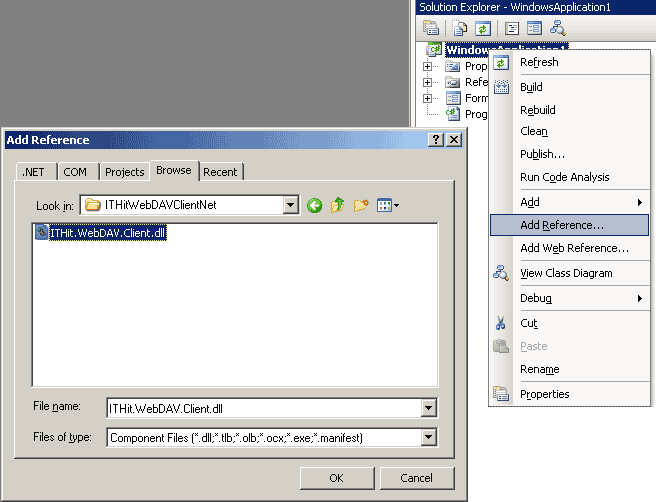This screenshot has width=656, height=502.
Task: Choose Build from context menu
Action: pos(569,87)
